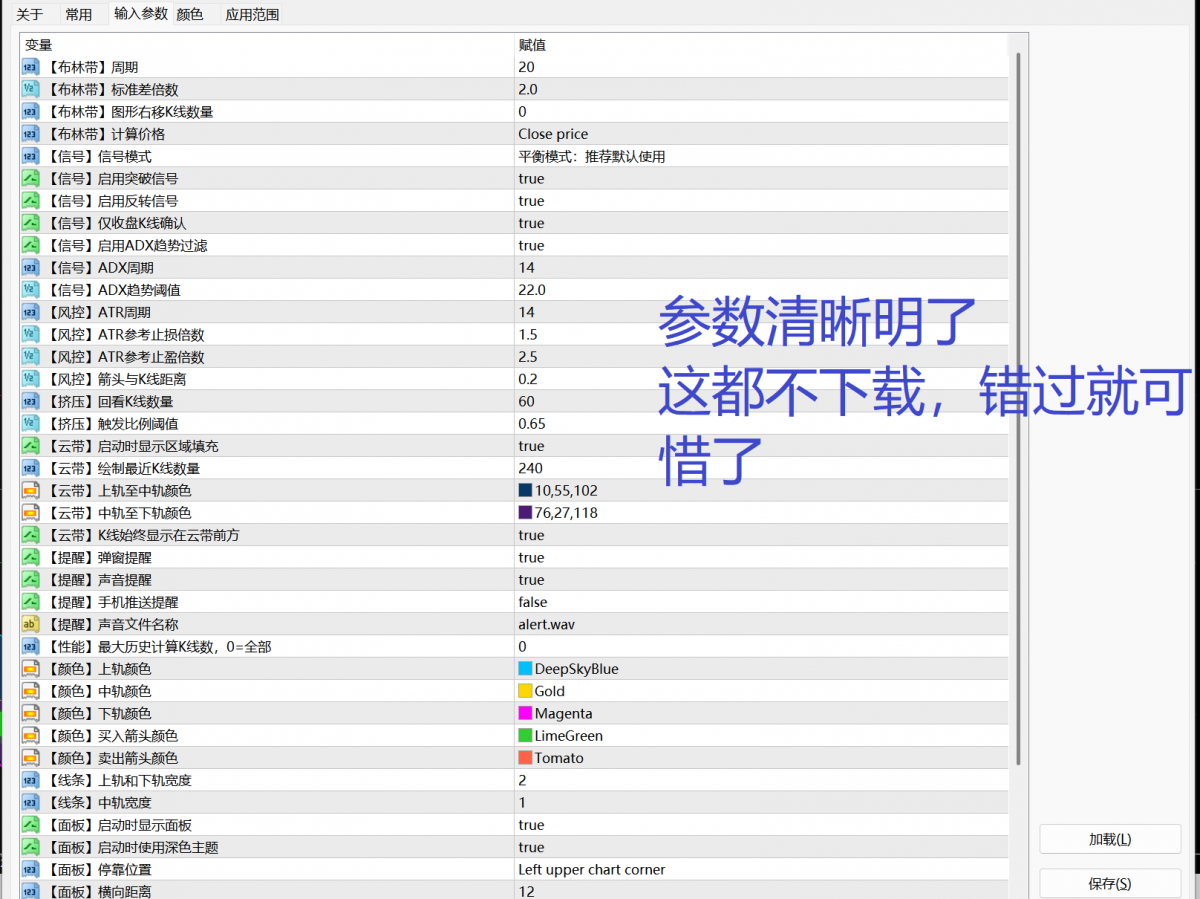Image resolution: width=1200 pixels, height=899 pixels.
Task: Click the DeepSkyBlue color swatch
Action: click(525, 669)
